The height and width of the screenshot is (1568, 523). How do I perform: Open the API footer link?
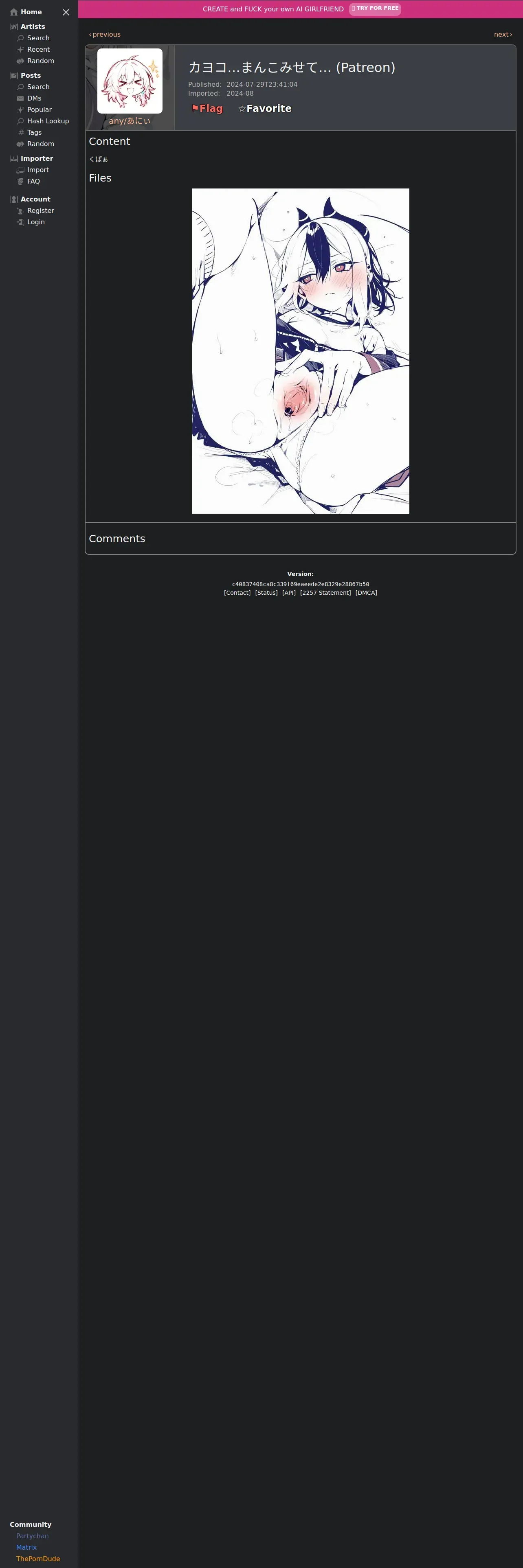click(289, 593)
